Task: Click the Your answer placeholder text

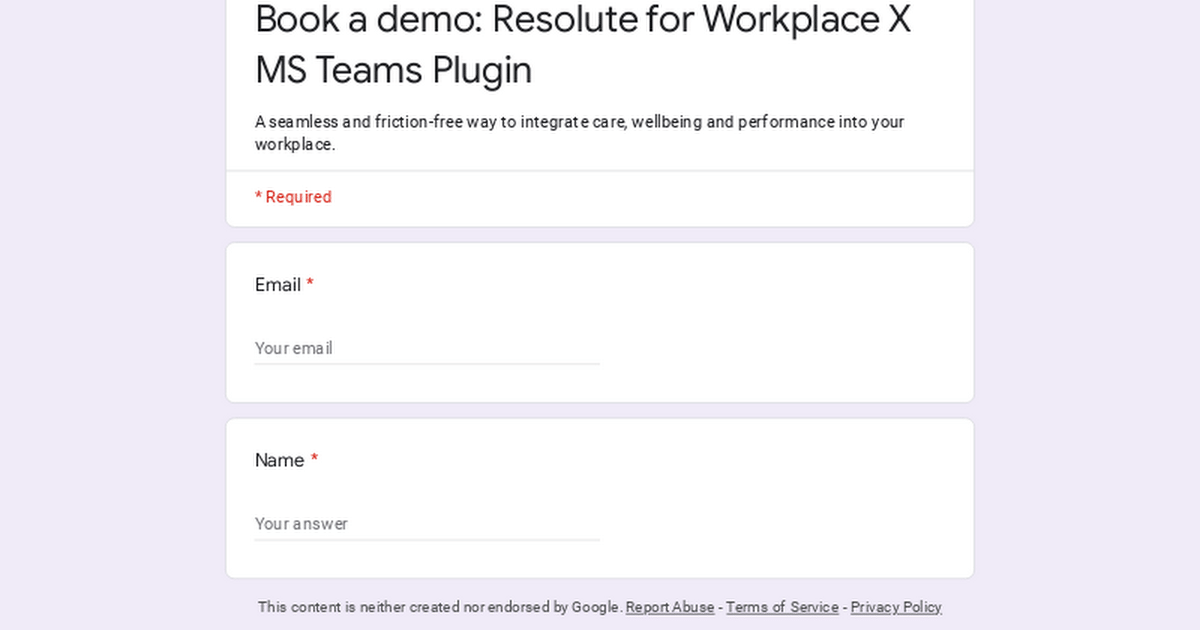Action: point(301,523)
